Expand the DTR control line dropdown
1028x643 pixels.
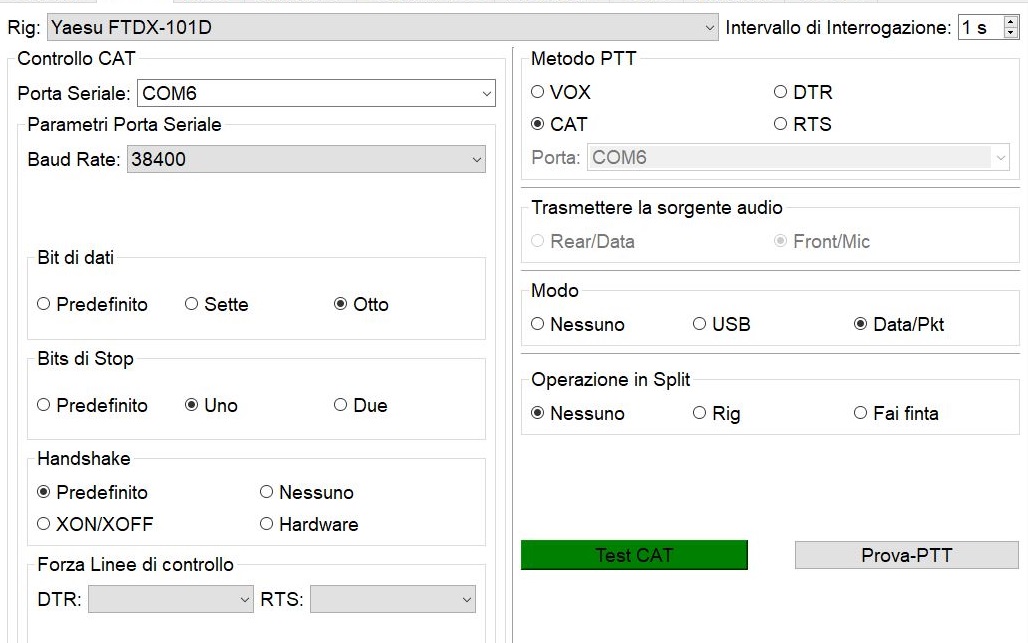[171, 599]
